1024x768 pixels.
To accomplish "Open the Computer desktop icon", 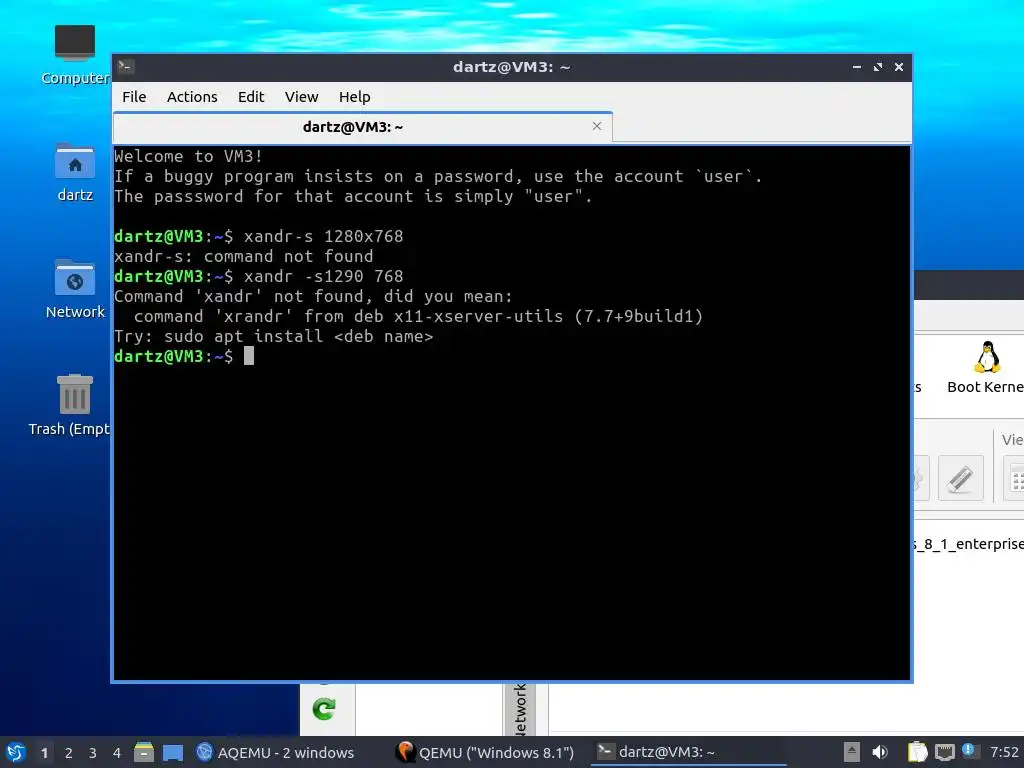I will click(x=75, y=55).
